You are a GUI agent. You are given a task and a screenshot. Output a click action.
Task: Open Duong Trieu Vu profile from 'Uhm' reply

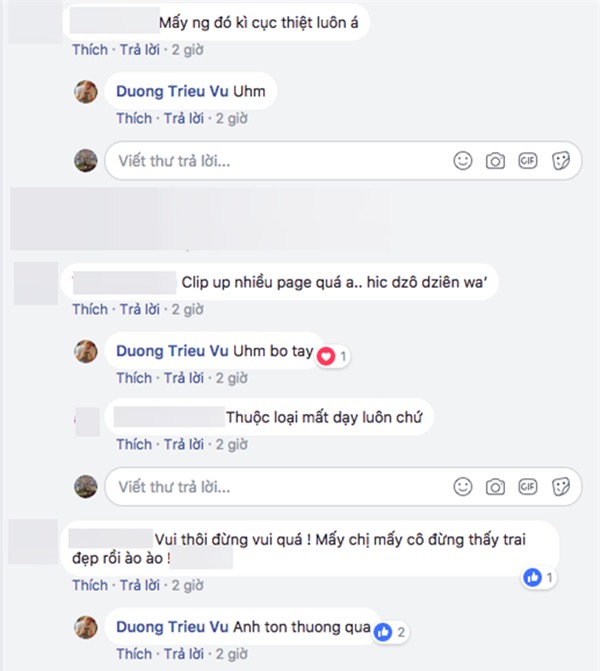pos(172,91)
